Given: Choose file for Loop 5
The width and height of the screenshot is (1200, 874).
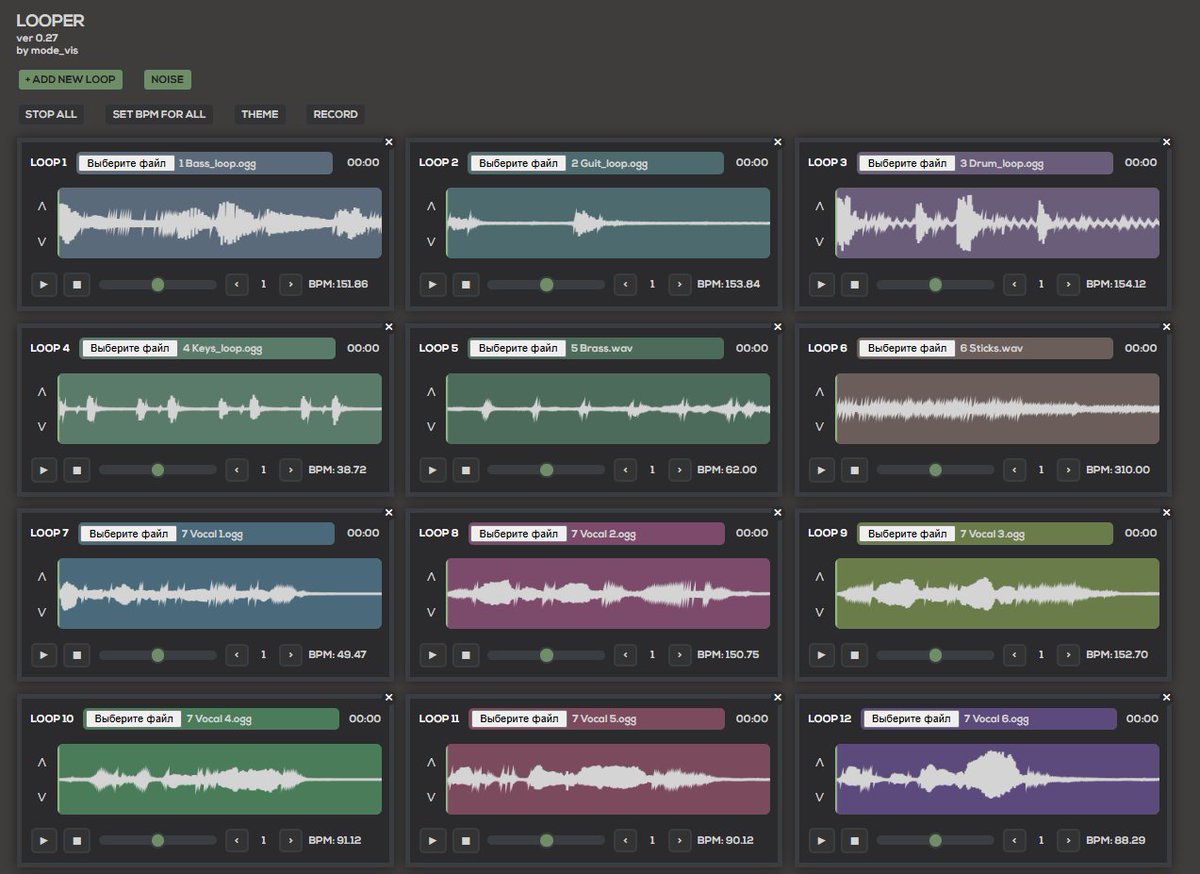Looking at the screenshot, I should [x=518, y=348].
